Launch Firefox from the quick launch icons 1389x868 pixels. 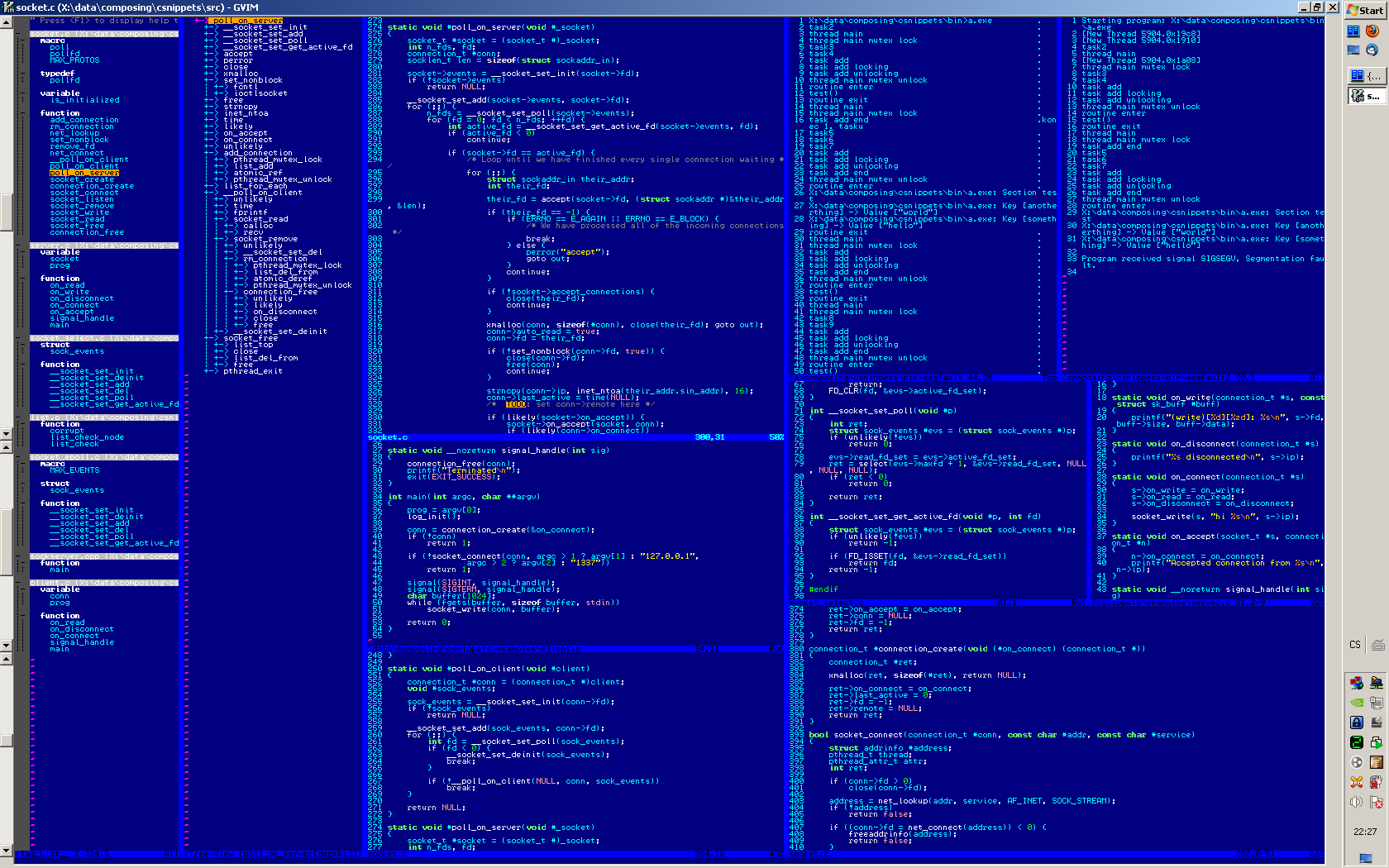(1372, 31)
